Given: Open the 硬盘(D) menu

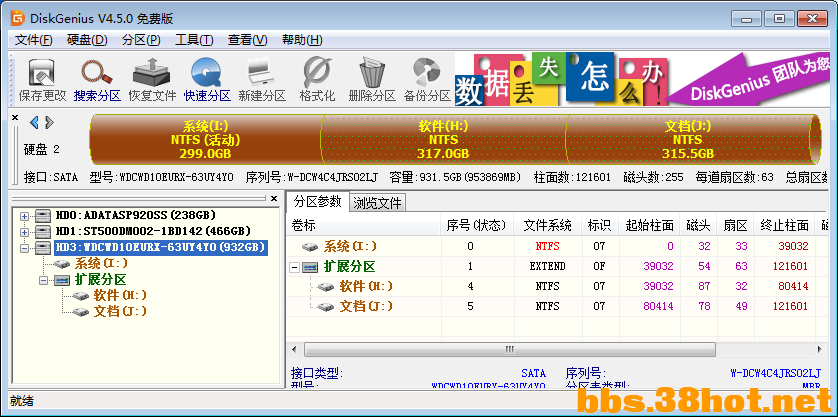Looking at the screenshot, I should point(87,40).
